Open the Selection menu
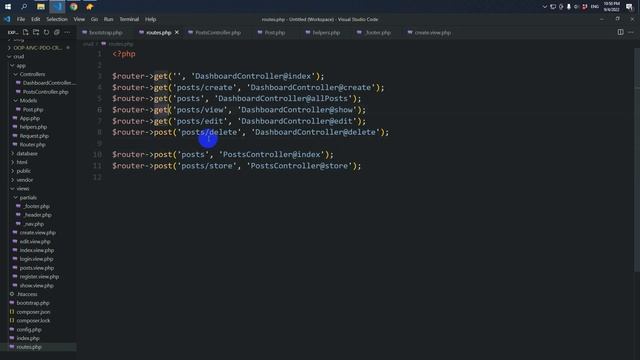The image size is (640, 360). (57, 19)
